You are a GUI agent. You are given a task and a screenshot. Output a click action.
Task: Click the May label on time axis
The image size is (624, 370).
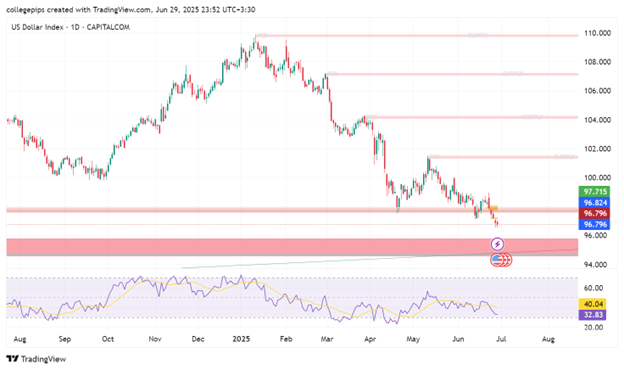point(413,339)
